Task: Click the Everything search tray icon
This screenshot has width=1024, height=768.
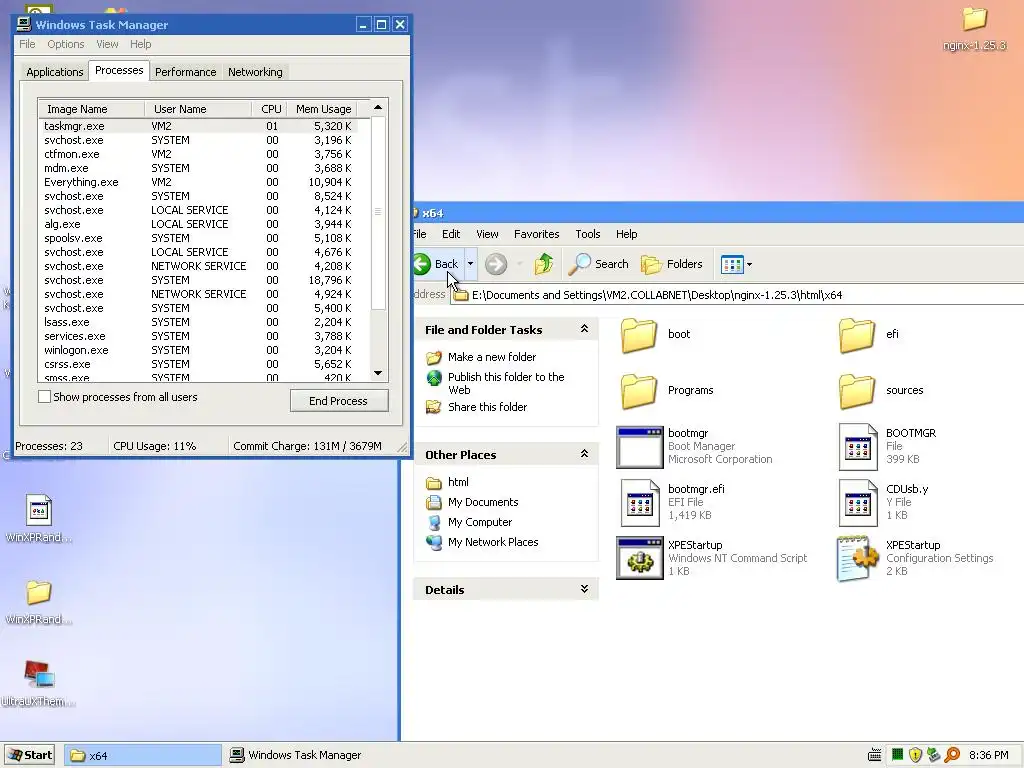Action: click(x=952, y=755)
